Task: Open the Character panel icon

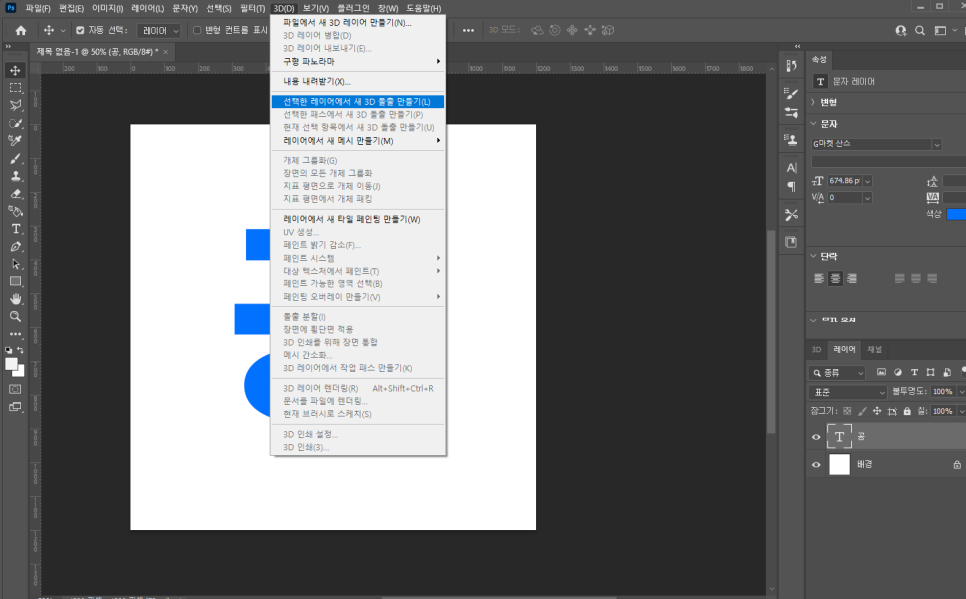Action: [791, 168]
